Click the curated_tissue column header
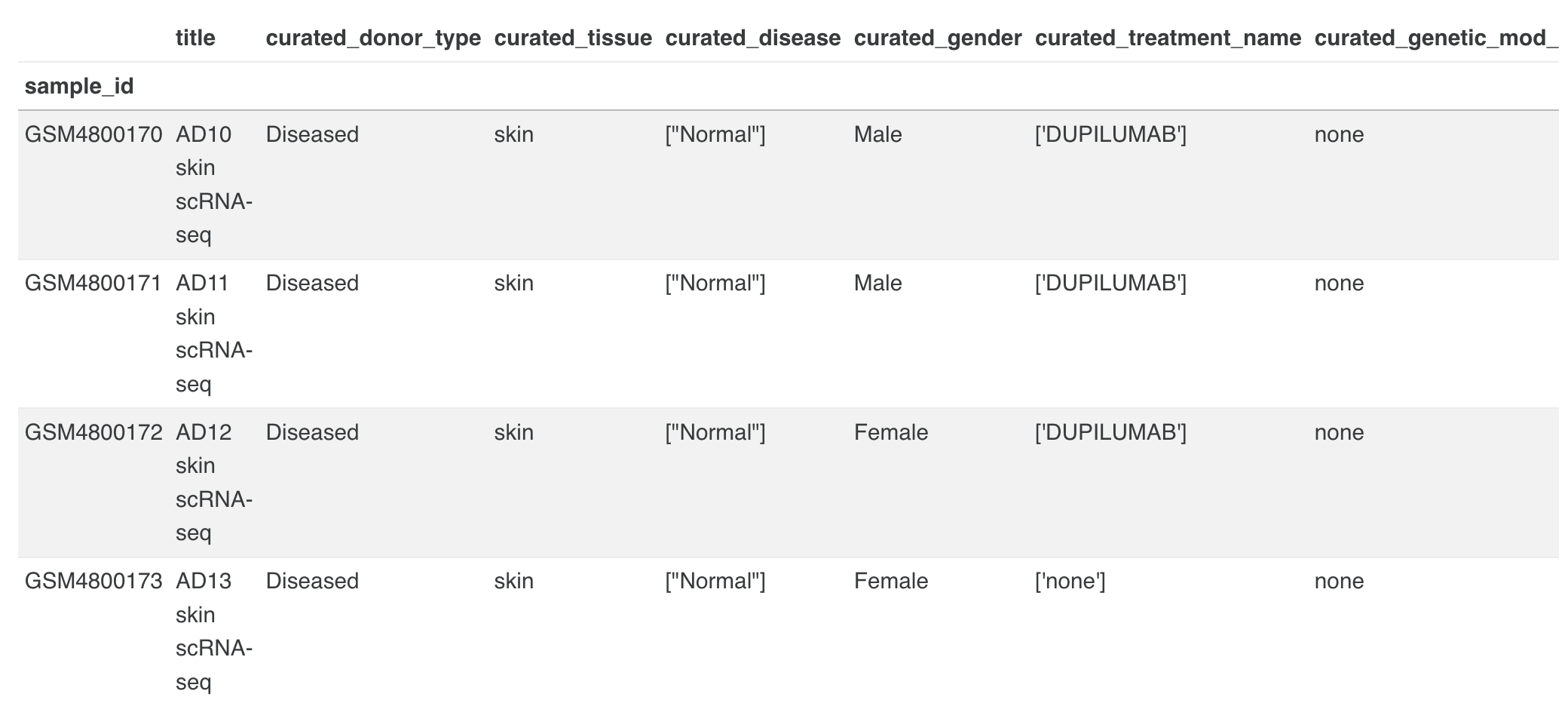The width and height of the screenshot is (1568, 703). pos(573,38)
